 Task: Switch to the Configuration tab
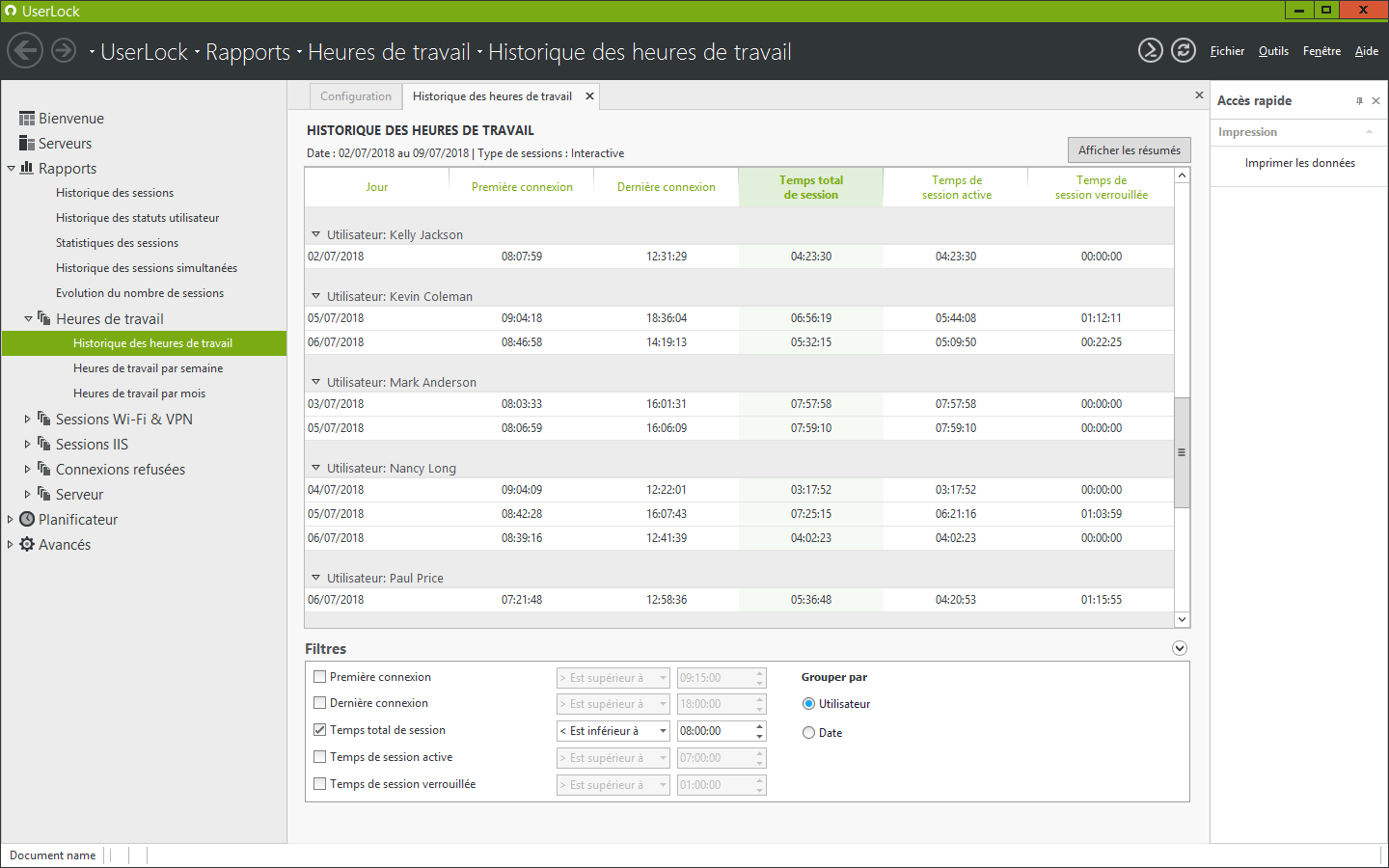[x=356, y=96]
